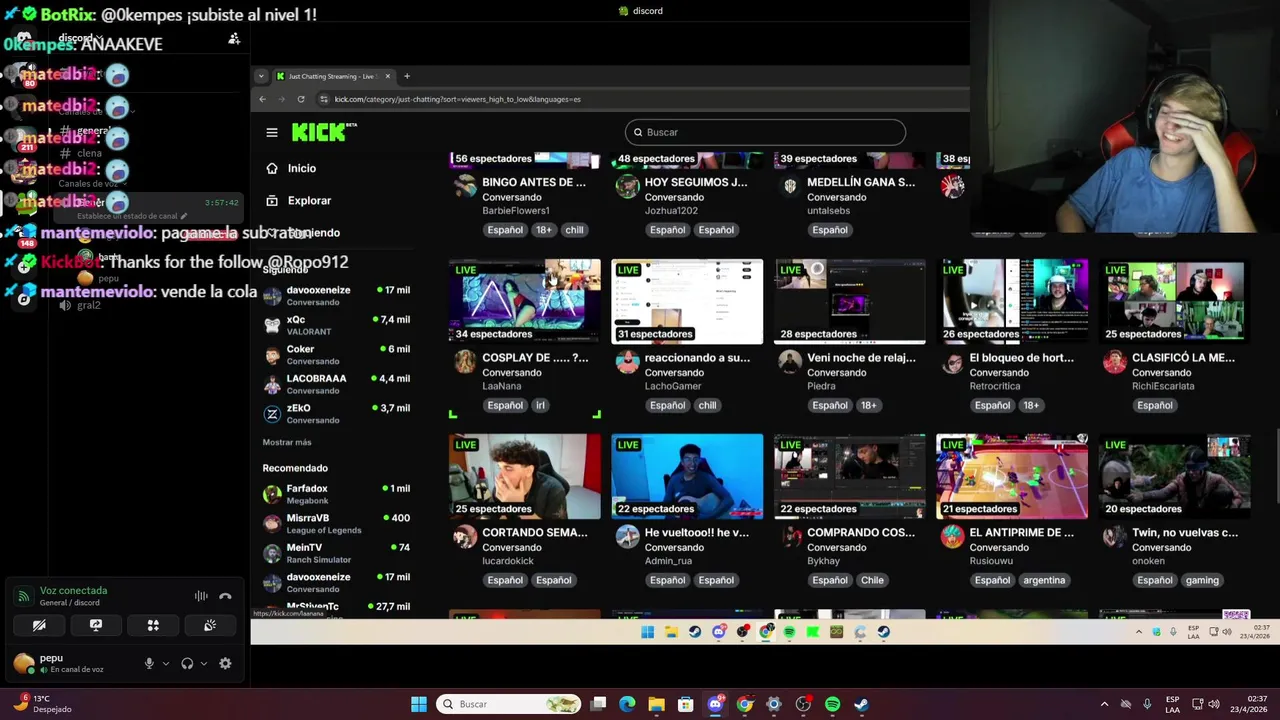1280x720 pixels.
Task: Open the COSPLAY DE stream thumbnail
Action: click(x=525, y=301)
